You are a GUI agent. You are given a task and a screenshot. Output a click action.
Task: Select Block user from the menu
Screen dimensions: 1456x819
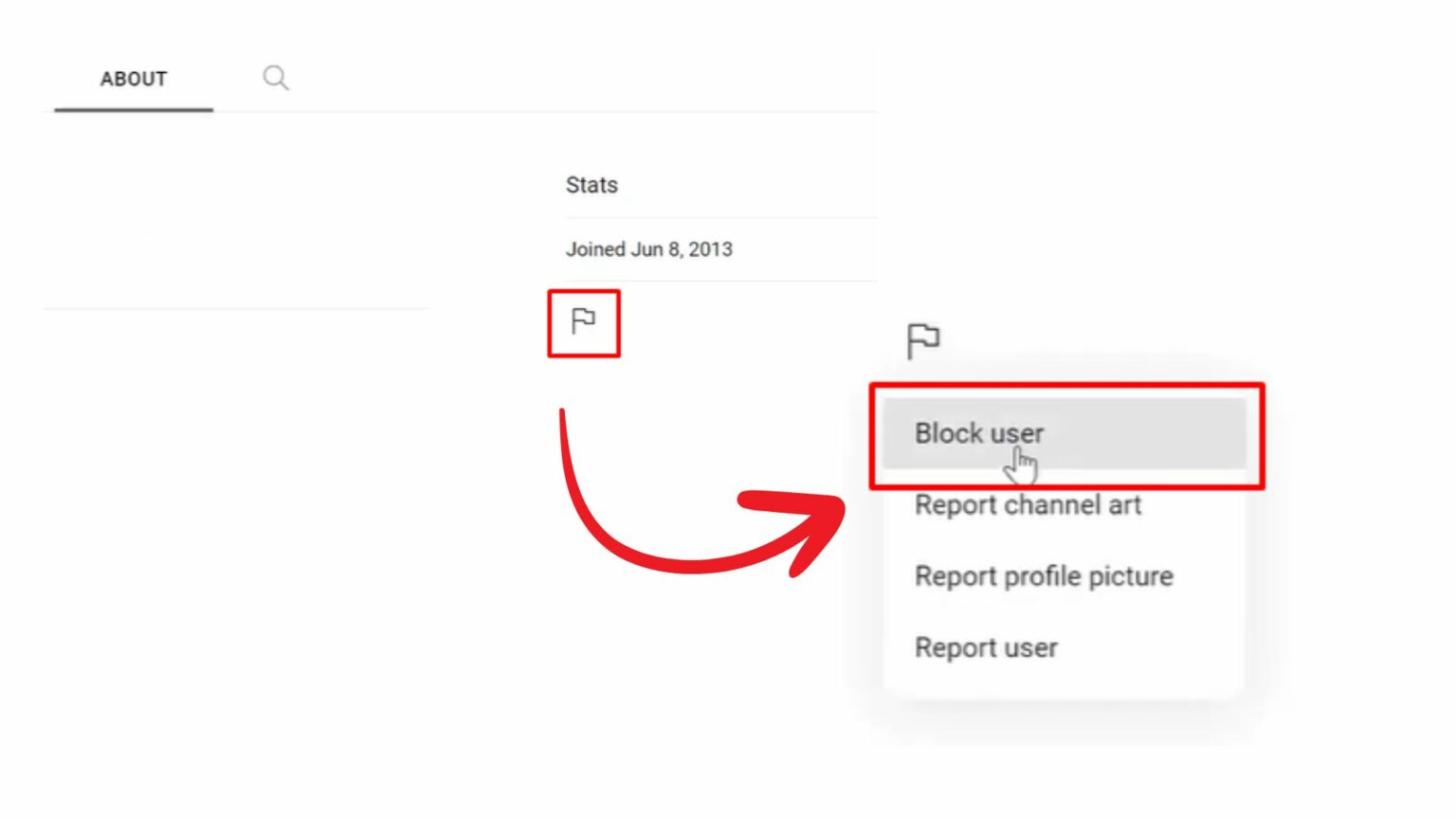coord(979,433)
